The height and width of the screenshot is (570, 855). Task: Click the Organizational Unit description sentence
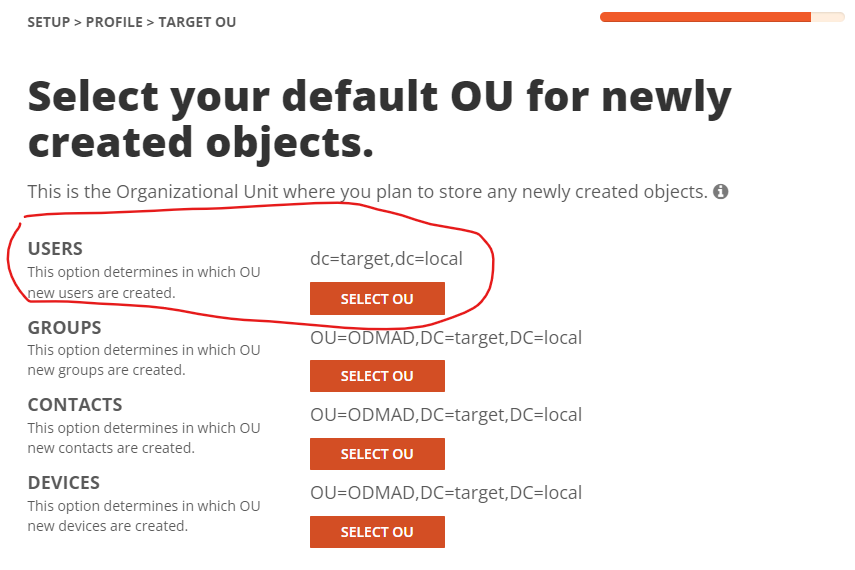point(368,192)
